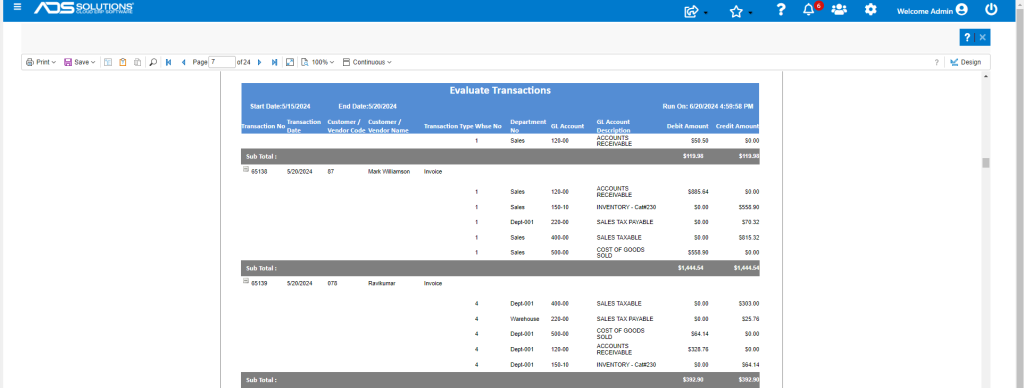Open the hamburger navigation menu
The height and width of the screenshot is (388, 1024).
17,7
